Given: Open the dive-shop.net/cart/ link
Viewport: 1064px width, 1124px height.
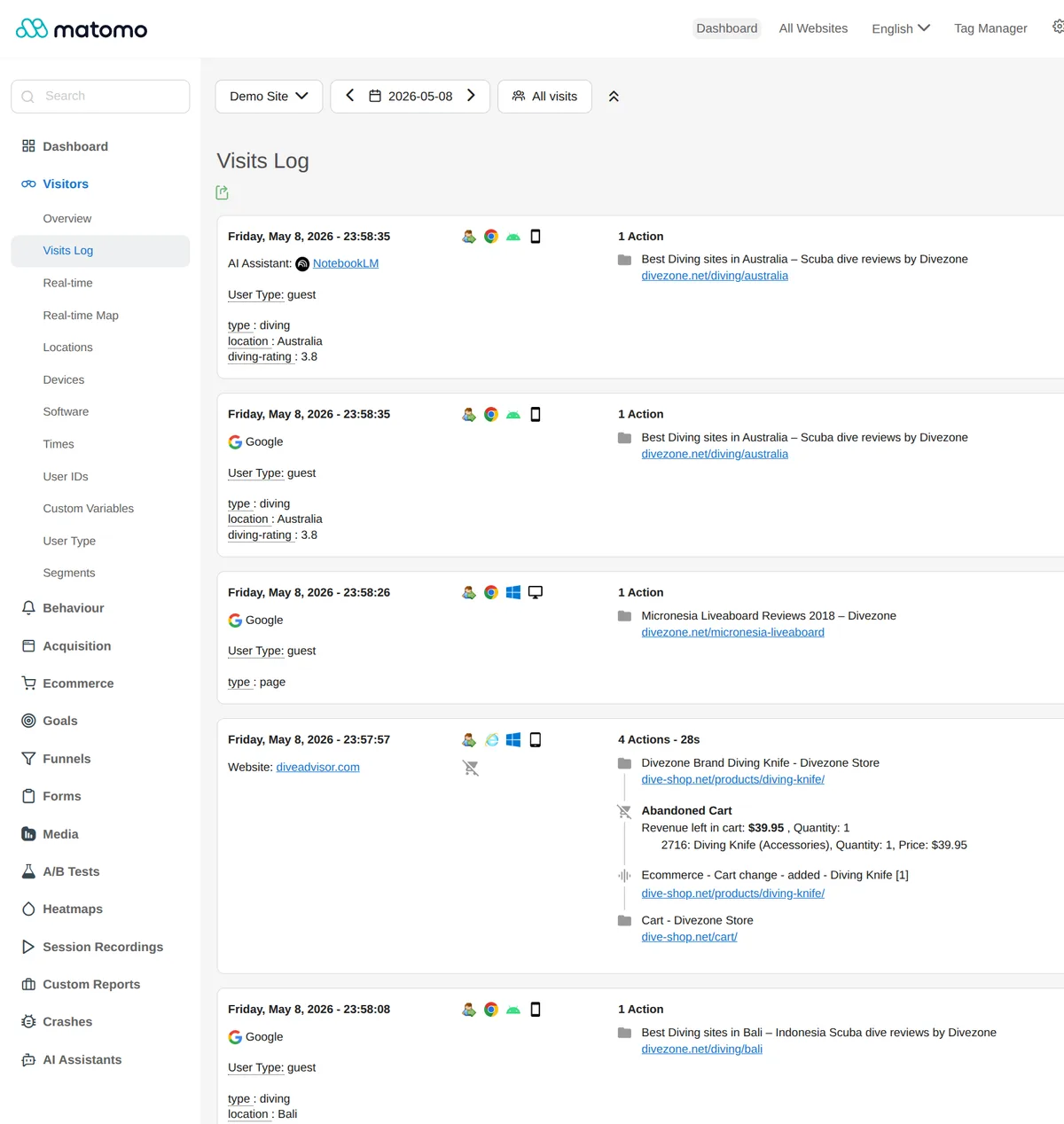Looking at the screenshot, I should click(x=689, y=937).
